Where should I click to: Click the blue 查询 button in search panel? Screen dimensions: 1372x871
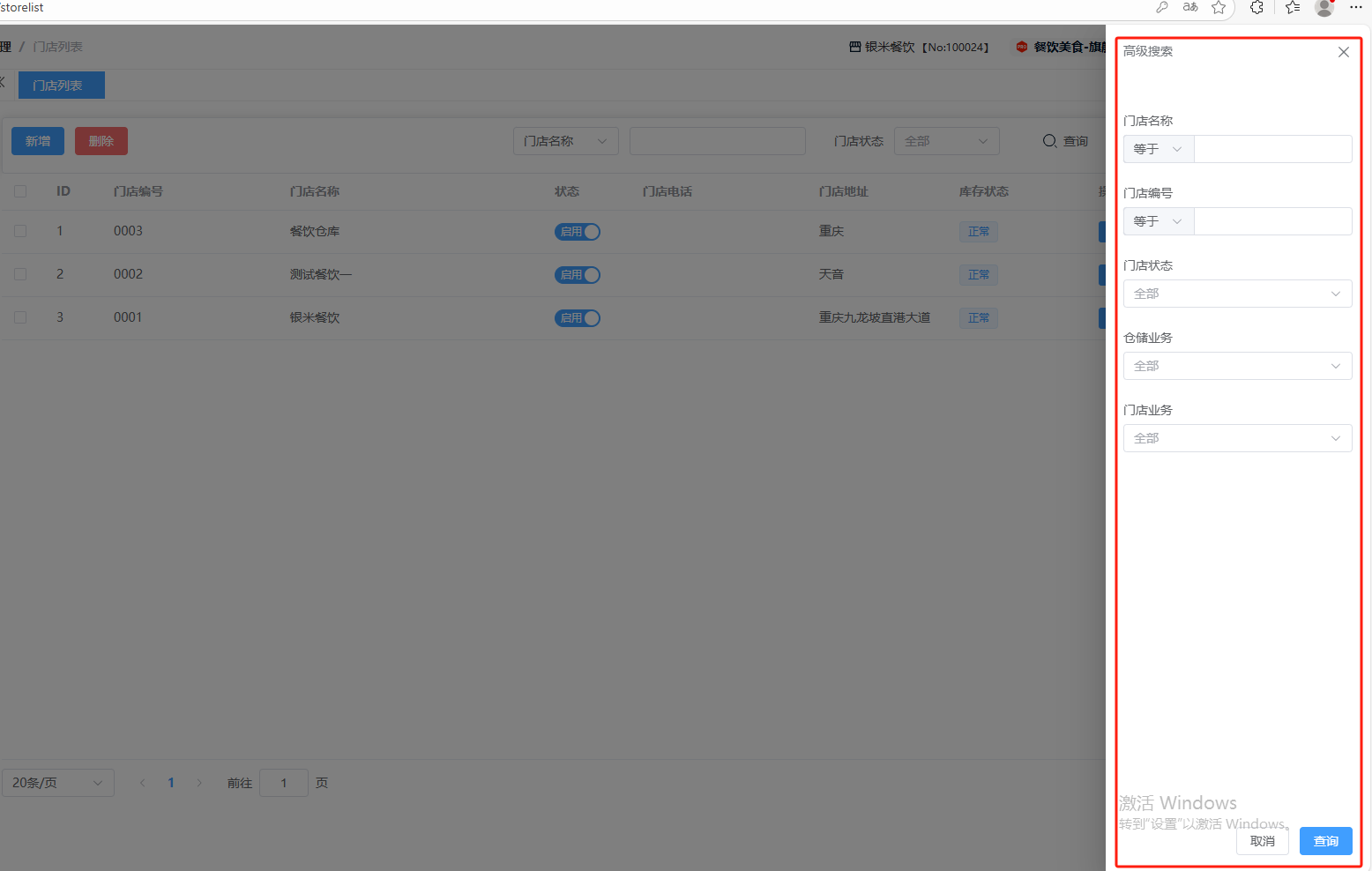pyautogui.click(x=1325, y=841)
